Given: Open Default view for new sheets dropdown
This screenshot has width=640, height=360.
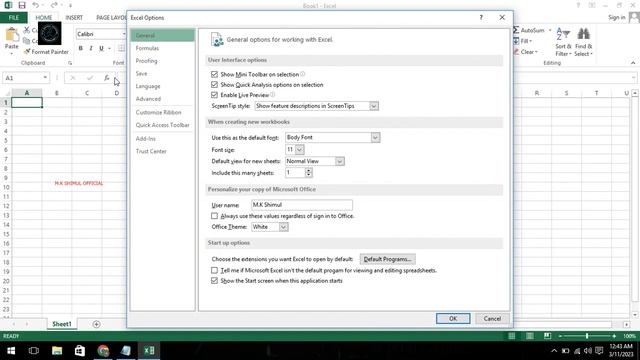Looking at the screenshot, I should coord(340,161).
